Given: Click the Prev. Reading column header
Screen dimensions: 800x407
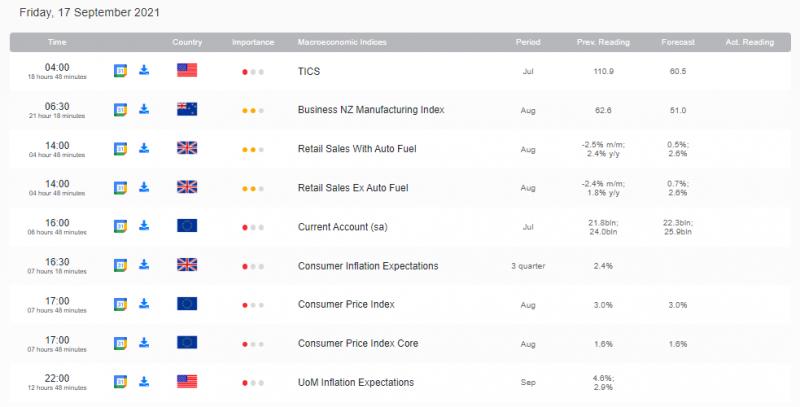Looking at the screenshot, I should coord(603,42).
